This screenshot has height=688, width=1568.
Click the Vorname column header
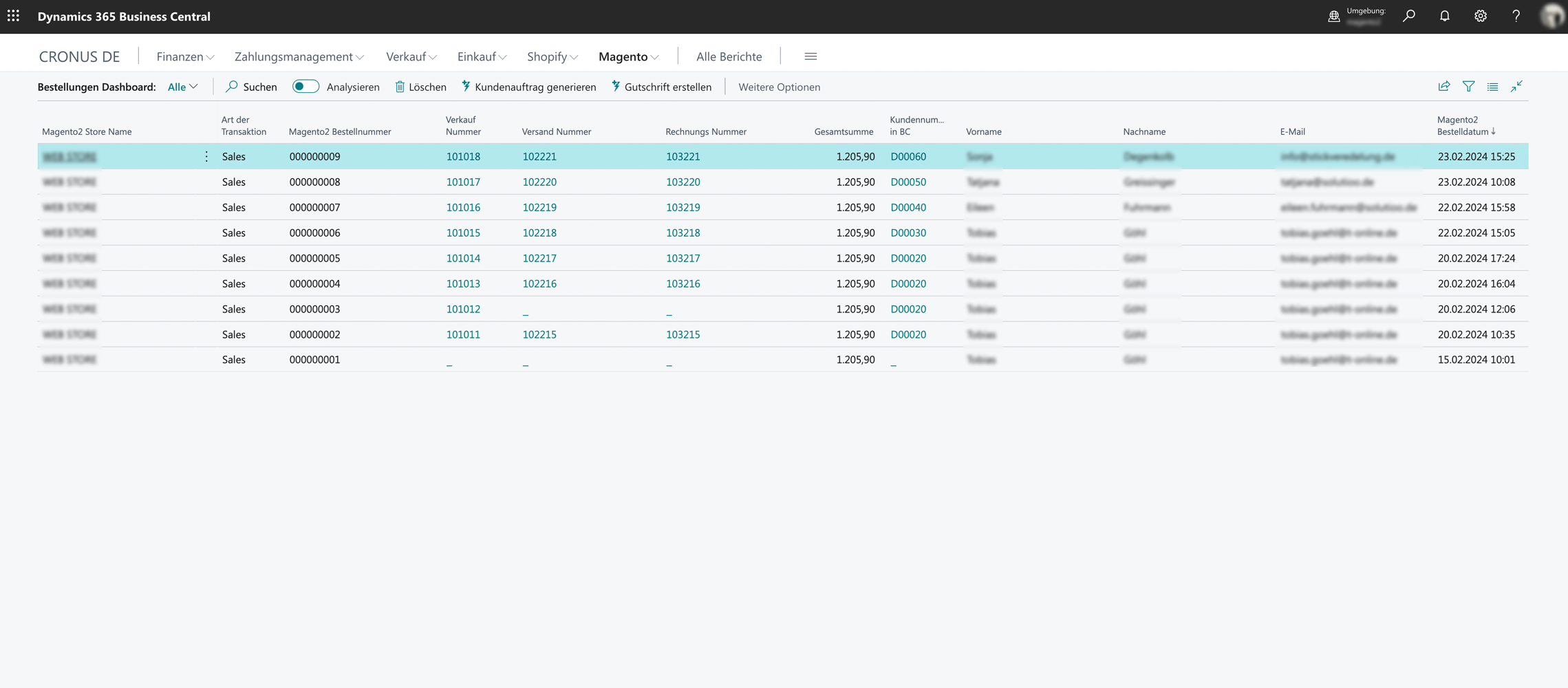pos(983,131)
